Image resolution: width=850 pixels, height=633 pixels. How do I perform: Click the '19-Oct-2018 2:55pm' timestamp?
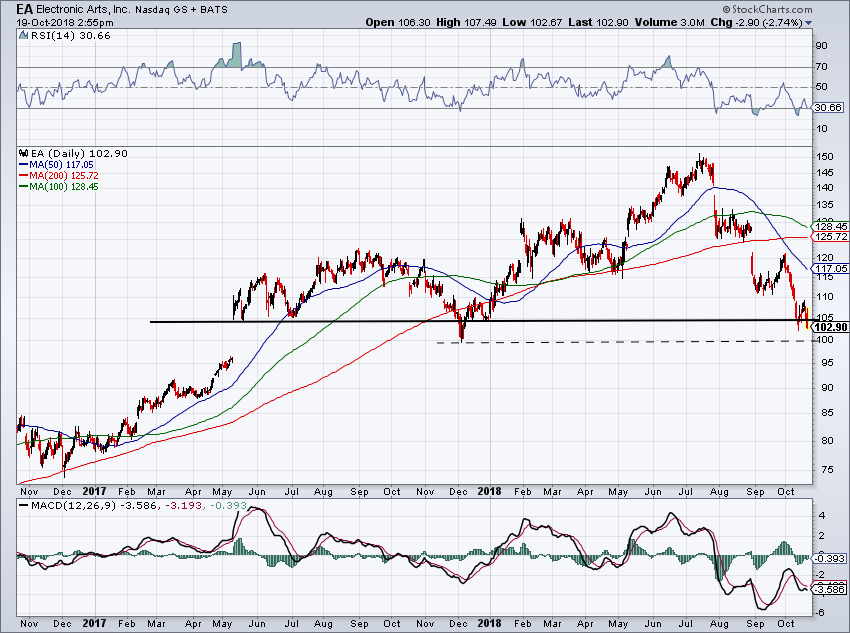(x=65, y=23)
